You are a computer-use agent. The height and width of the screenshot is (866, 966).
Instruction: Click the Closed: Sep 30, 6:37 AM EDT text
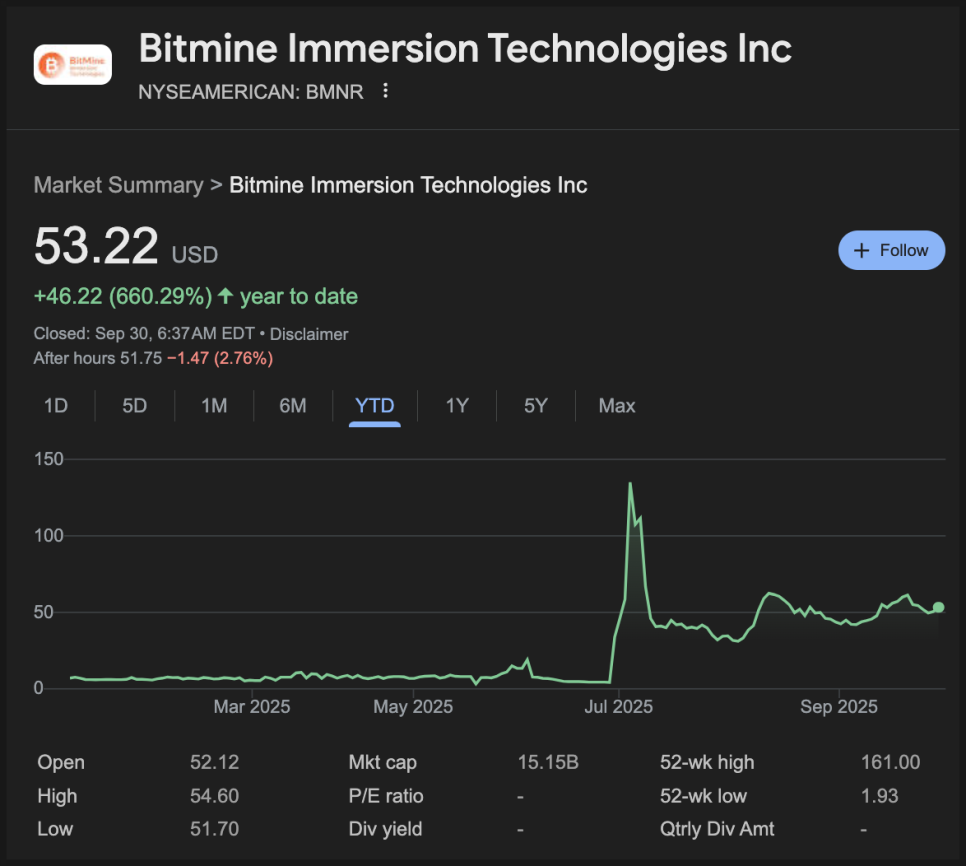144,334
